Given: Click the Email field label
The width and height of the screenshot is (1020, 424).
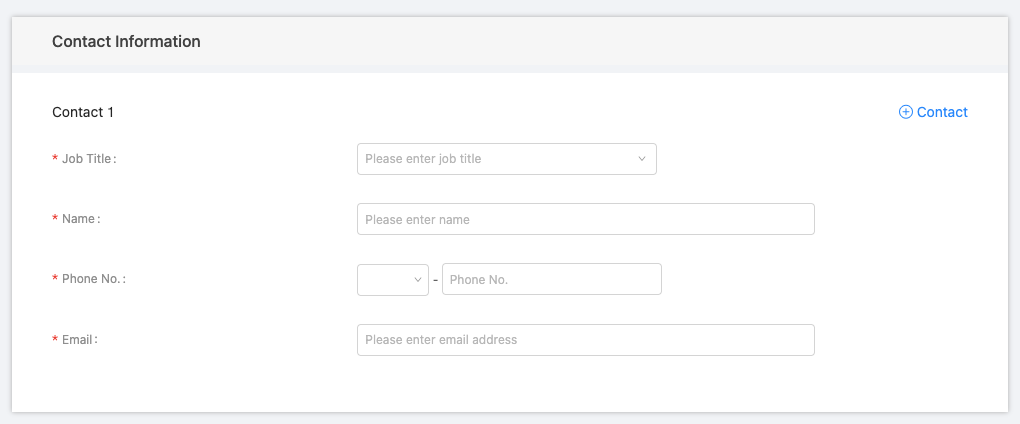Looking at the screenshot, I should (79, 339).
